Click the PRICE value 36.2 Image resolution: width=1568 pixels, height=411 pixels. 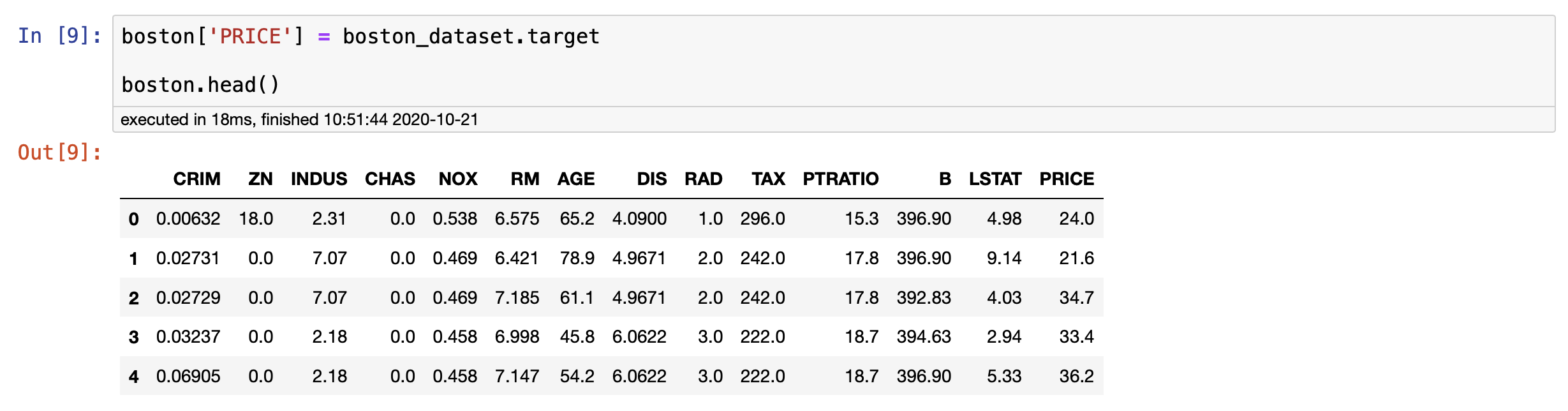[1076, 377]
